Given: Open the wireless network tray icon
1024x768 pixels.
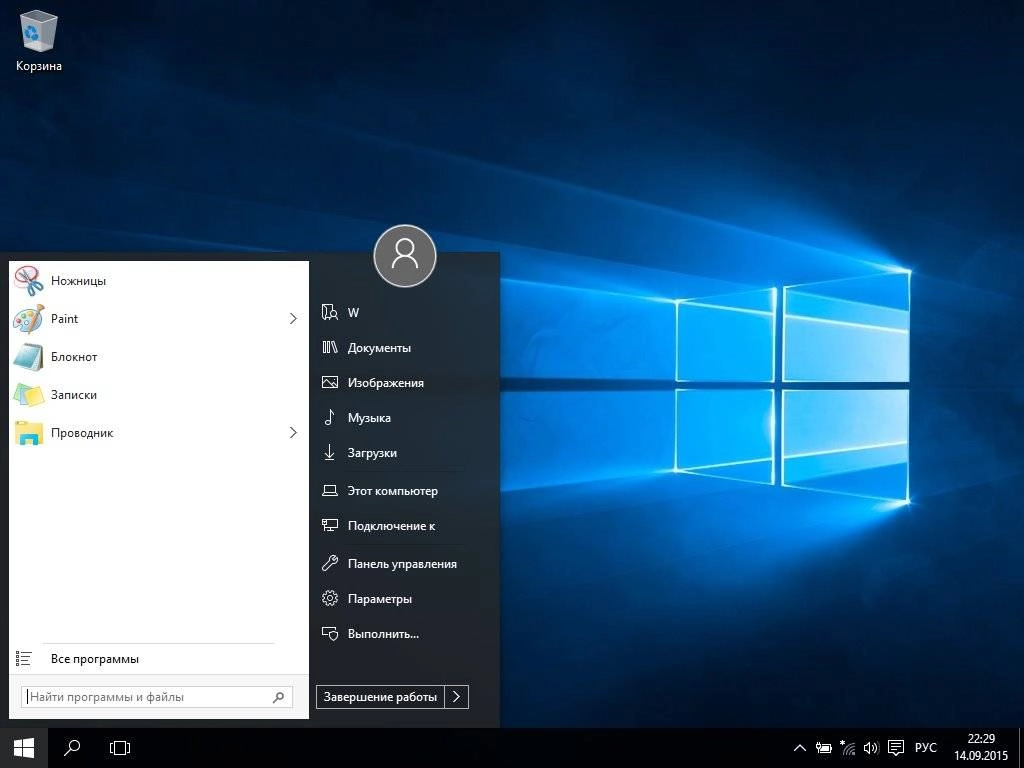Looking at the screenshot, I should point(847,748).
